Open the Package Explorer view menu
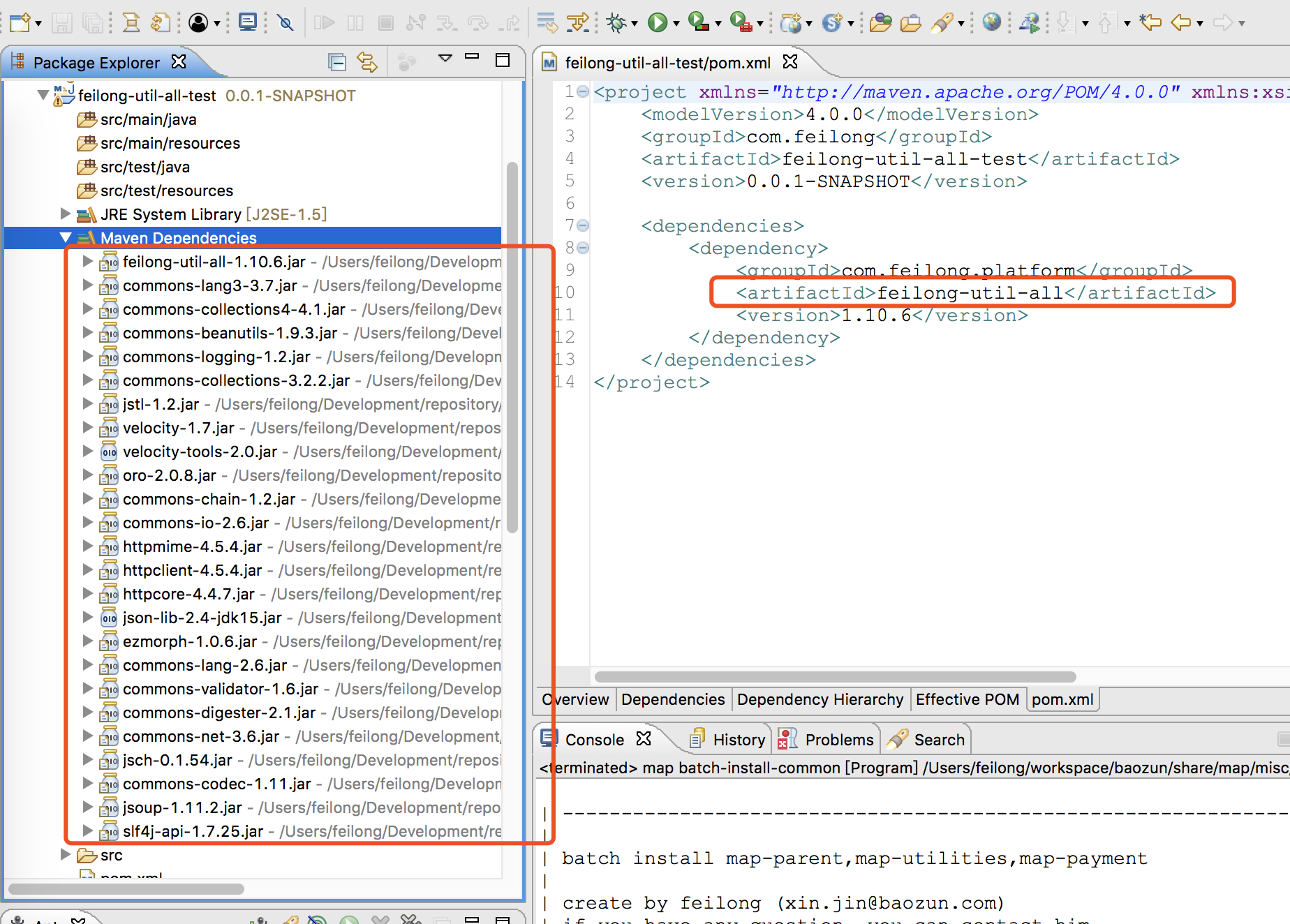 (x=445, y=59)
